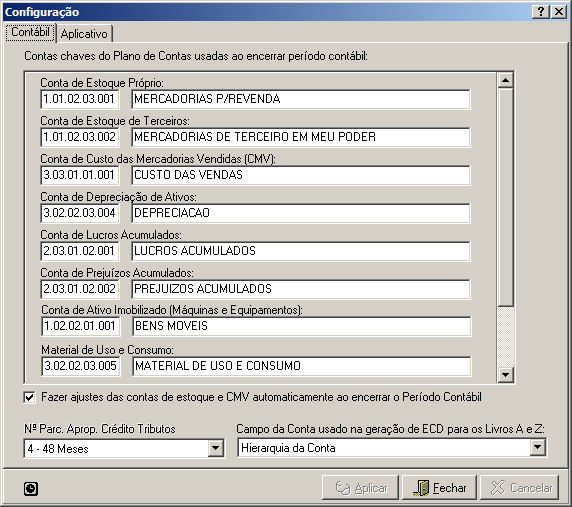This screenshot has width=572, height=507.
Task: Click the Cancelar button
Action: (519, 488)
